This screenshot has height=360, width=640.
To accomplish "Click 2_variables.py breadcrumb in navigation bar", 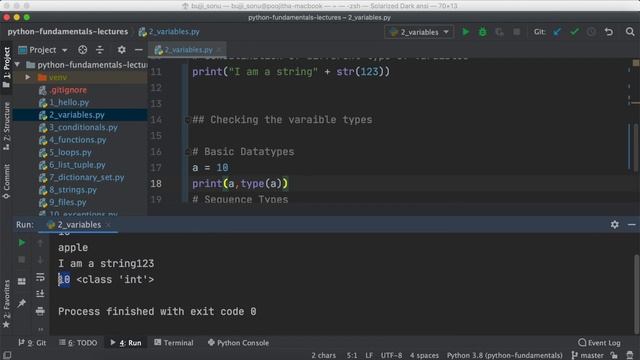I will point(169,32).
